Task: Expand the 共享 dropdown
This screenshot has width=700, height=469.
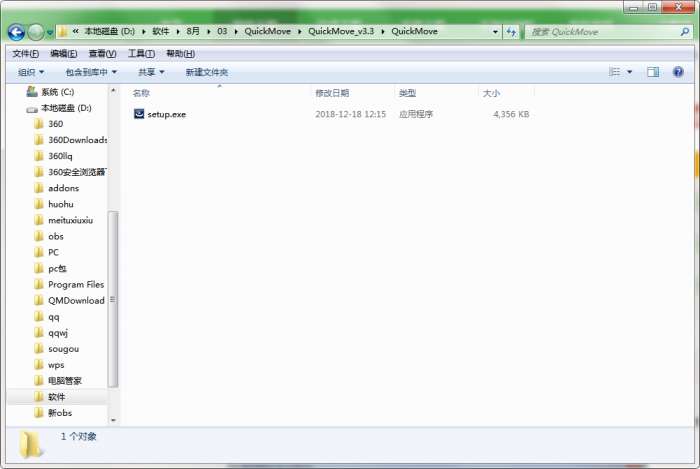Action: click(x=151, y=72)
